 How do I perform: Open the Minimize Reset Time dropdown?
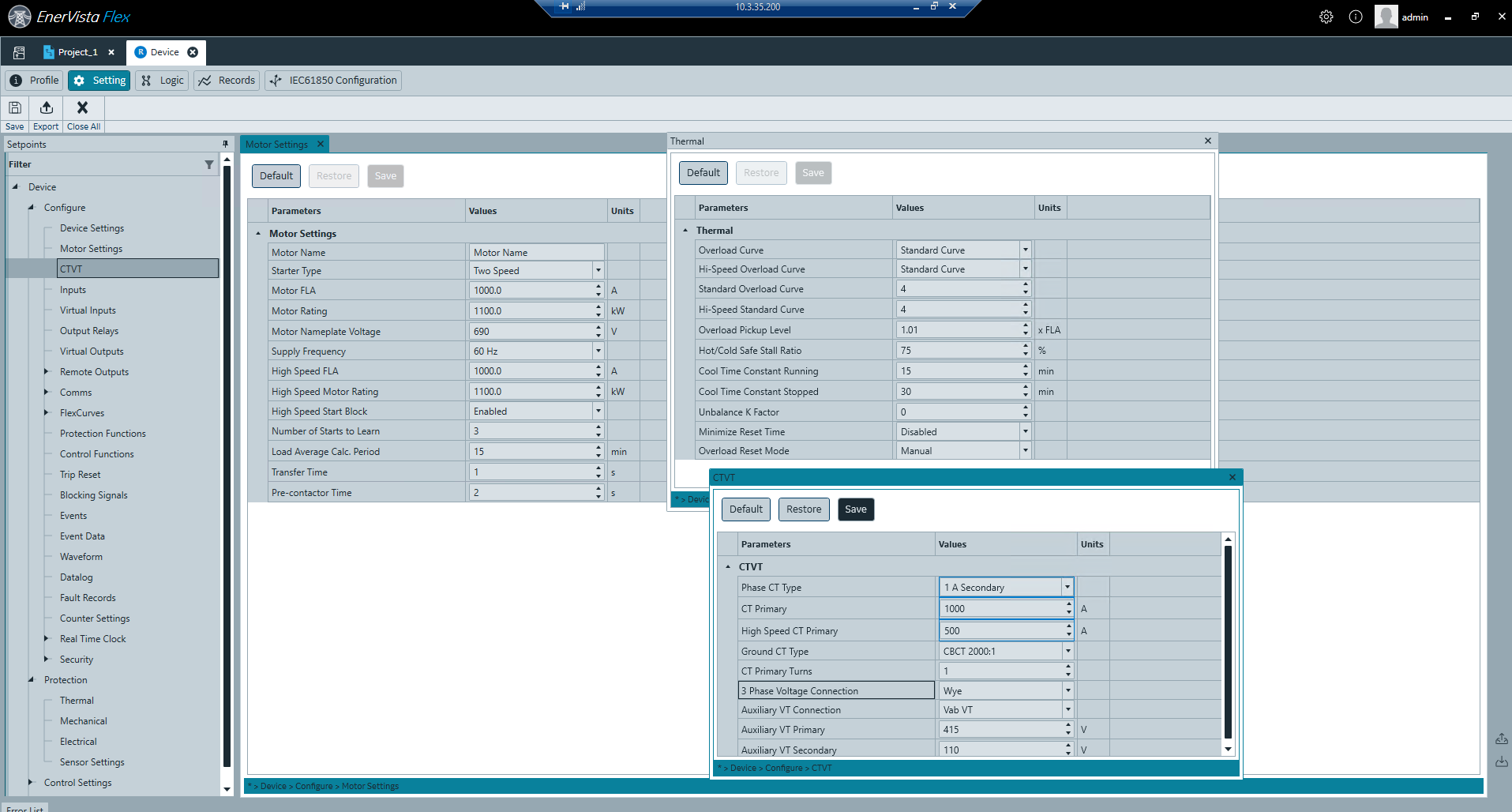point(1025,431)
